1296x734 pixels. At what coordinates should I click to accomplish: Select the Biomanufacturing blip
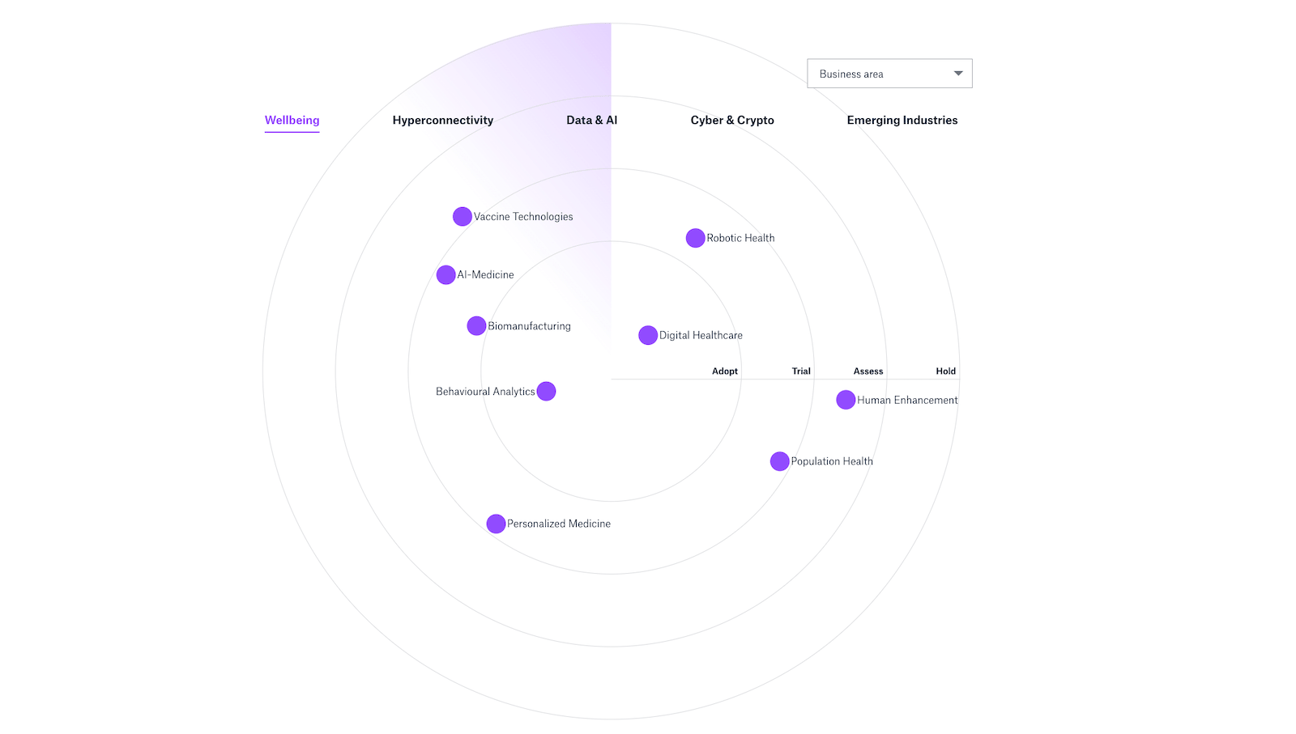coord(476,325)
